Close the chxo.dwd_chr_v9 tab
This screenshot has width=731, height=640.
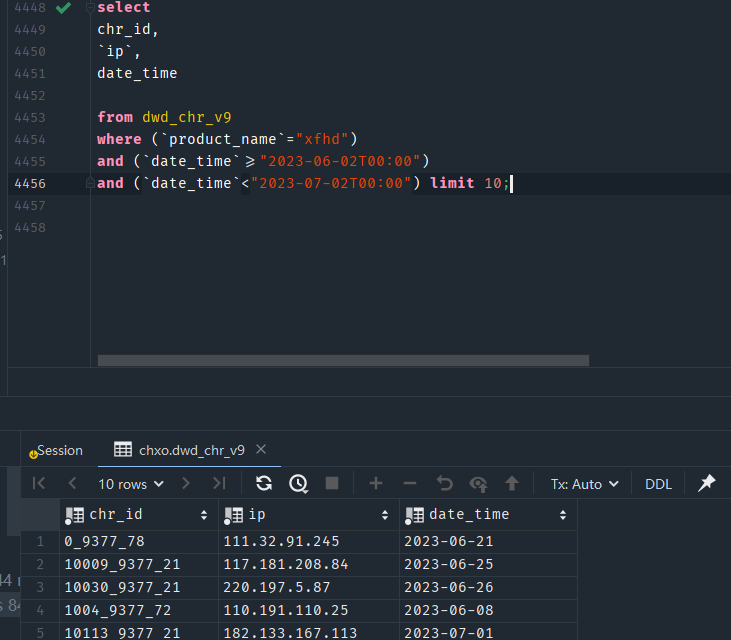[261, 450]
